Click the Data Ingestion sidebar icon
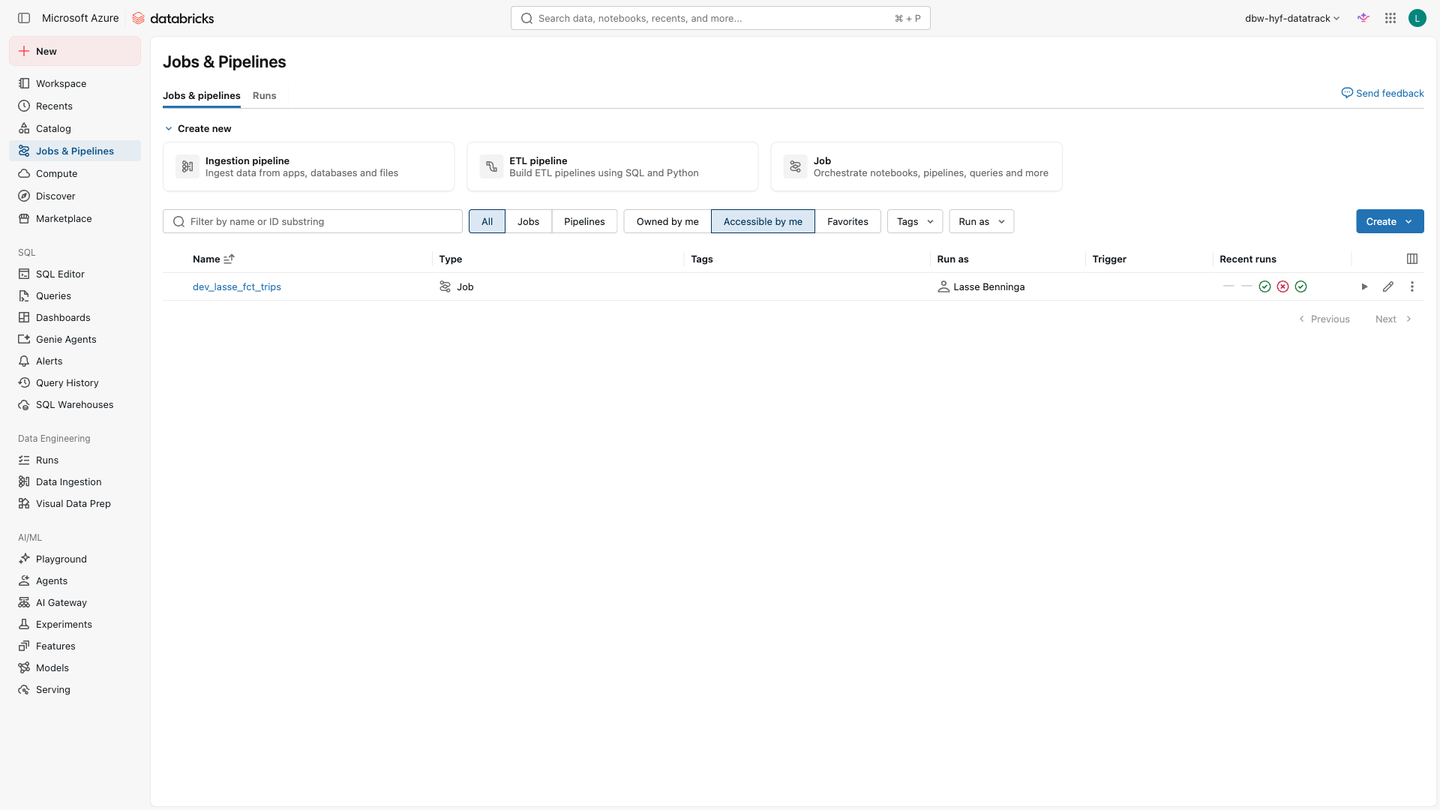This screenshot has width=1440, height=810. [24, 482]
